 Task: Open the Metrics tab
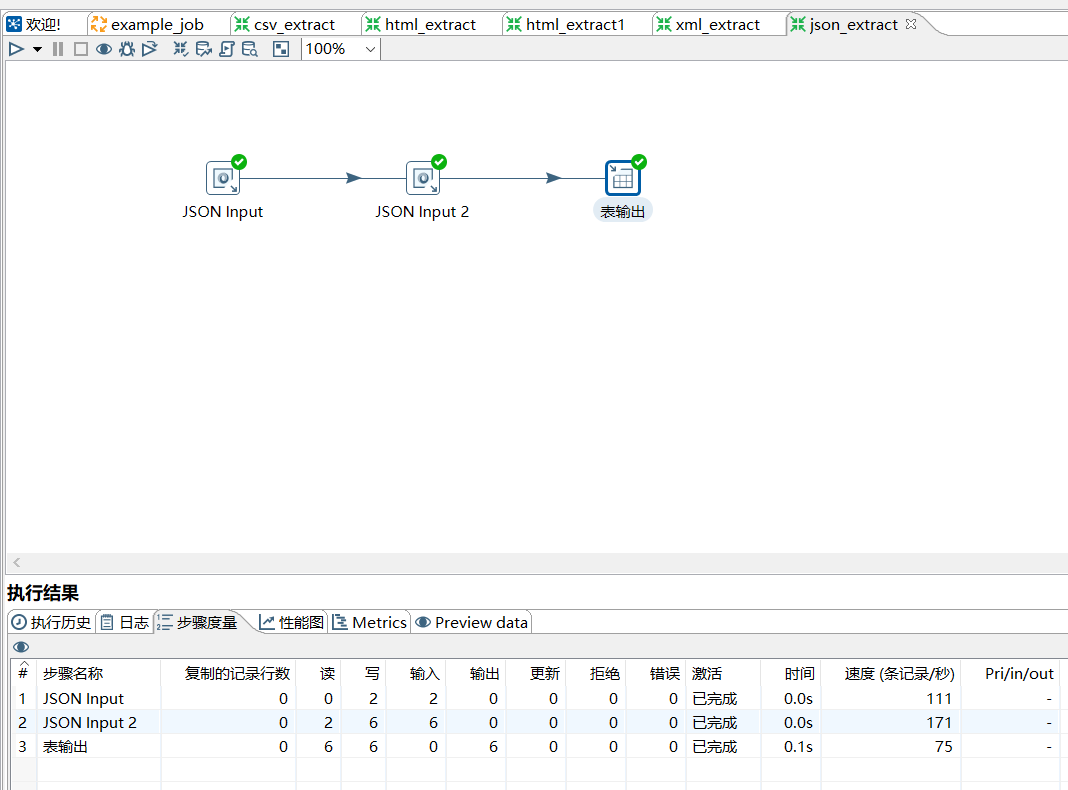point(370,622)
